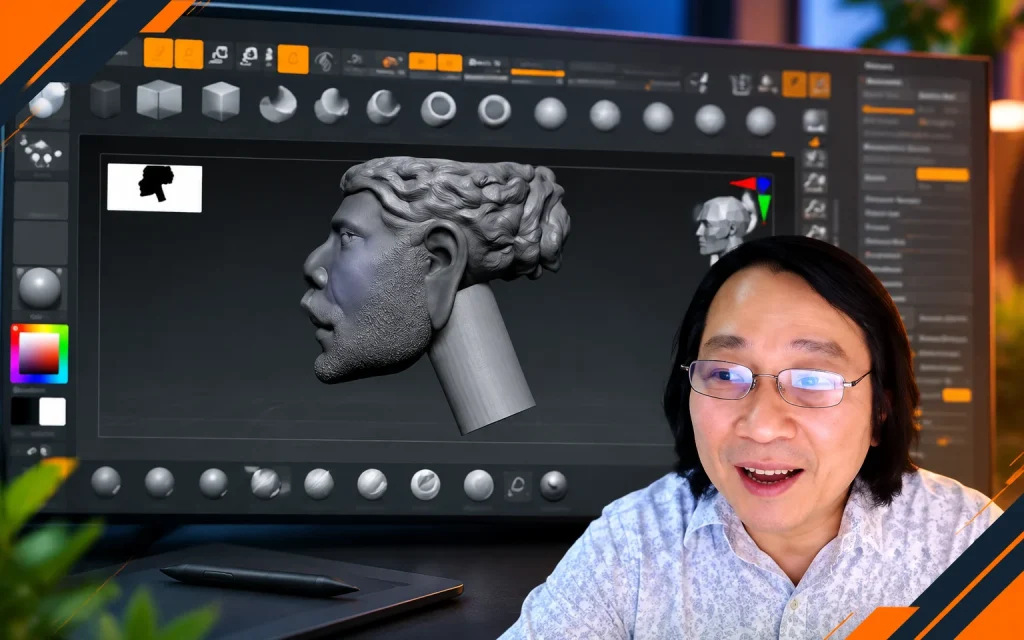1024x640 pixels.
Task: Click the bucket icon in the top toolbar
Action: click(741, 84)
